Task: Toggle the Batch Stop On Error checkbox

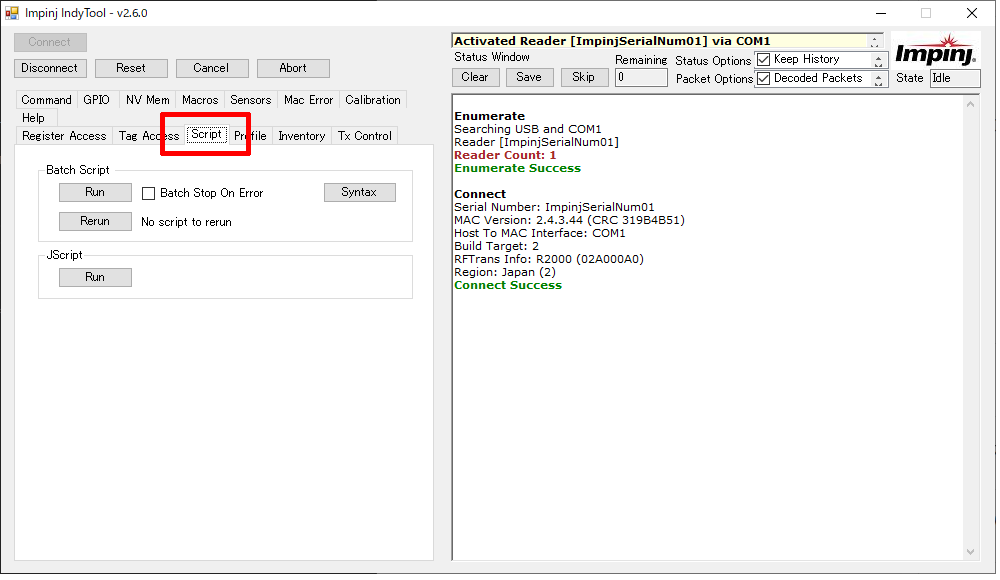Action: [x=148, y=193]
